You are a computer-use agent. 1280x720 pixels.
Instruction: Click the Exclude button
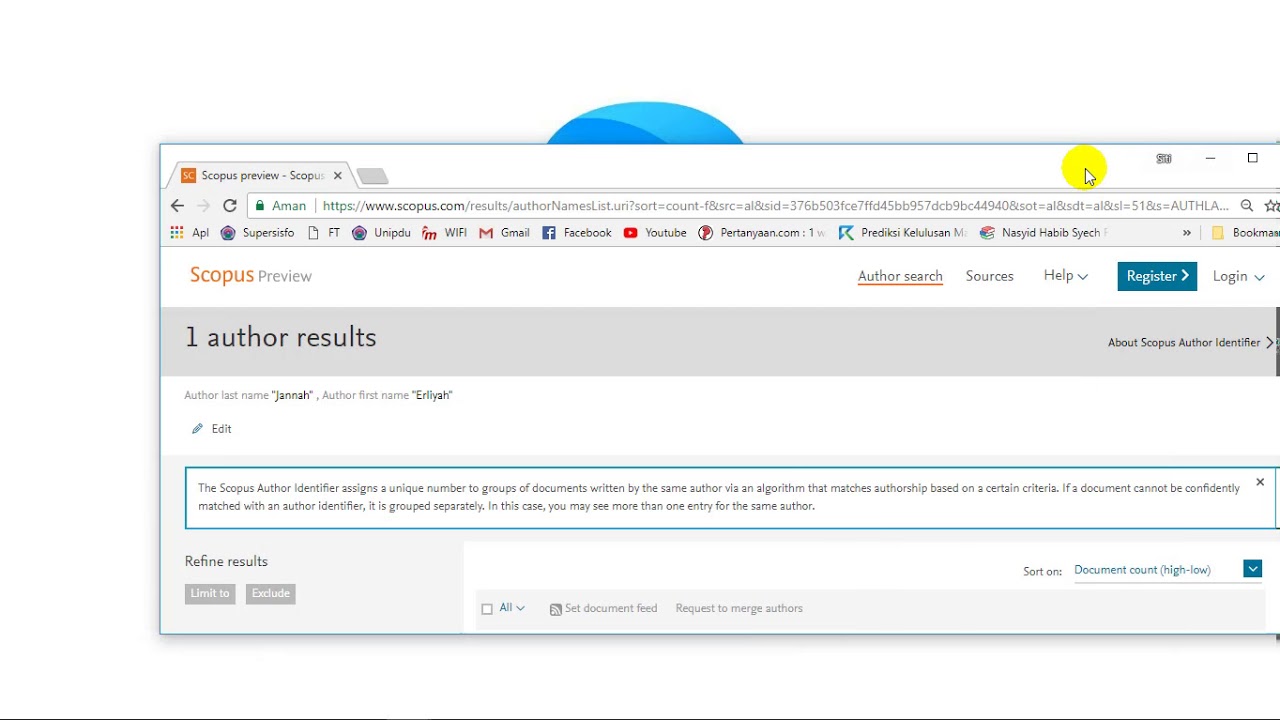click(x=271, y=594)
